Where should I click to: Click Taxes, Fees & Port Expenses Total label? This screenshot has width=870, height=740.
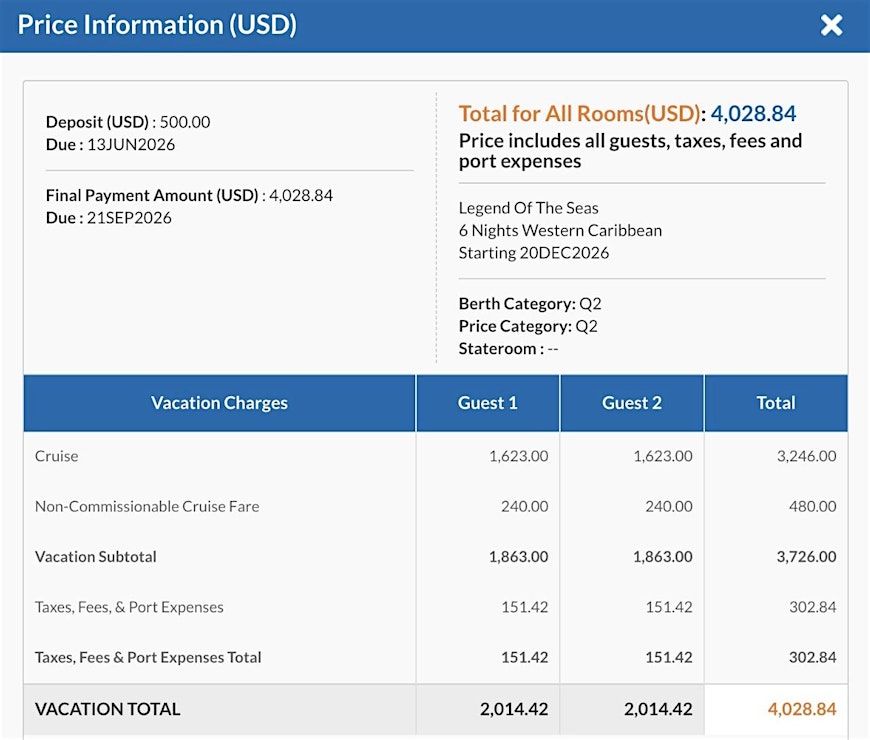[148, 657]
